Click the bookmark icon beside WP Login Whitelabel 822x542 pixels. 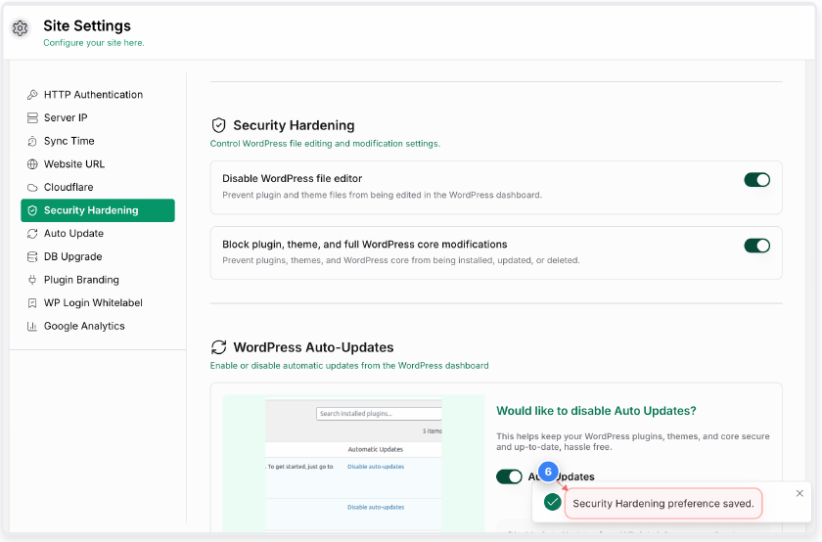pyautogui.click(x=32, y=303)
